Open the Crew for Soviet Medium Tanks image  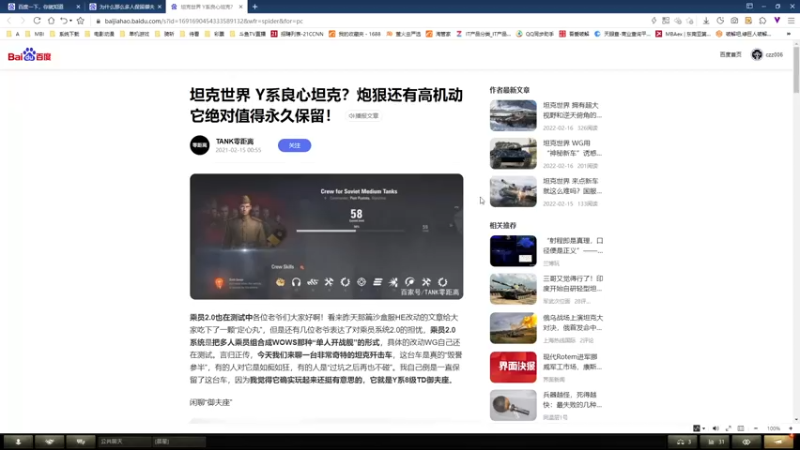(x=327, y=236)
